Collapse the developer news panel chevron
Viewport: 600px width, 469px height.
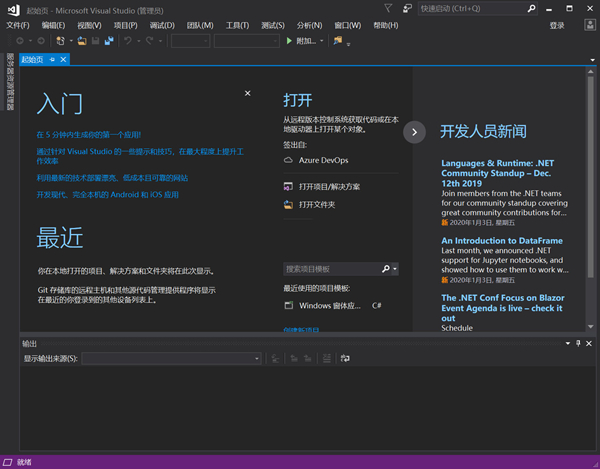(414, 132)
